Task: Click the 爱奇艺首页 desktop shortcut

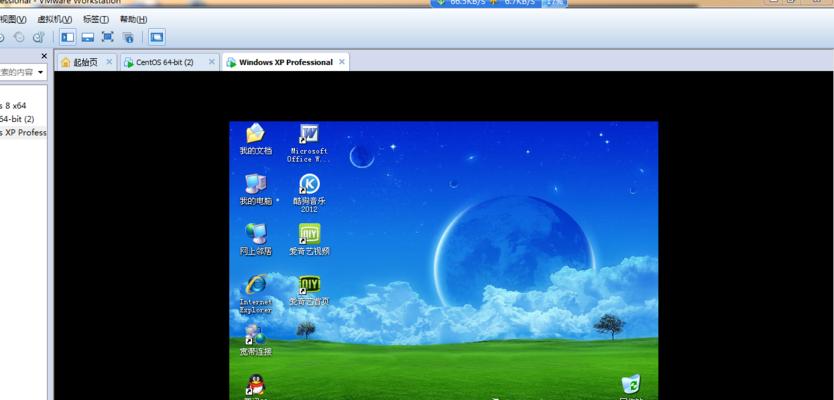Action: pos(309,290)
